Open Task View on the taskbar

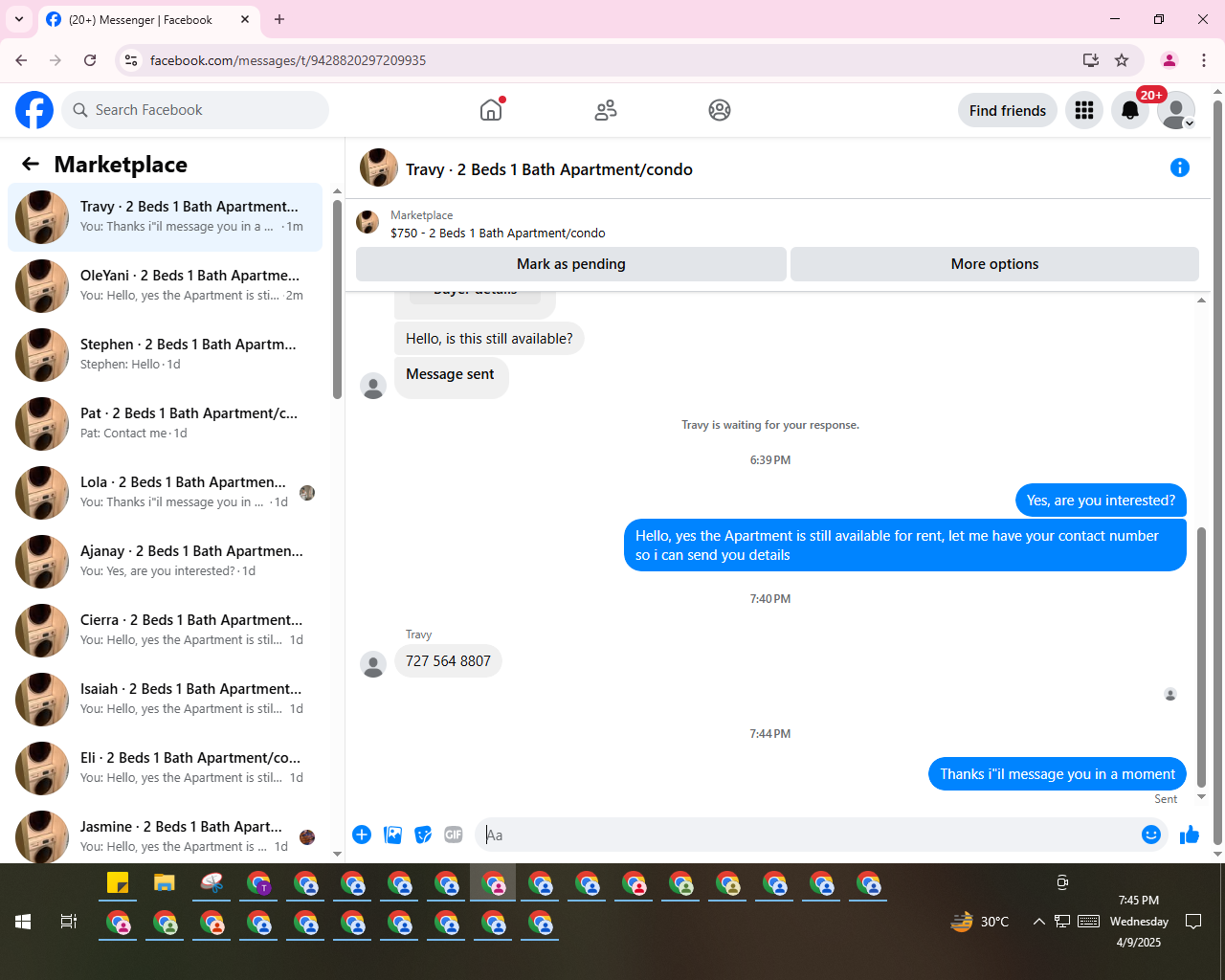pos(69,922)
